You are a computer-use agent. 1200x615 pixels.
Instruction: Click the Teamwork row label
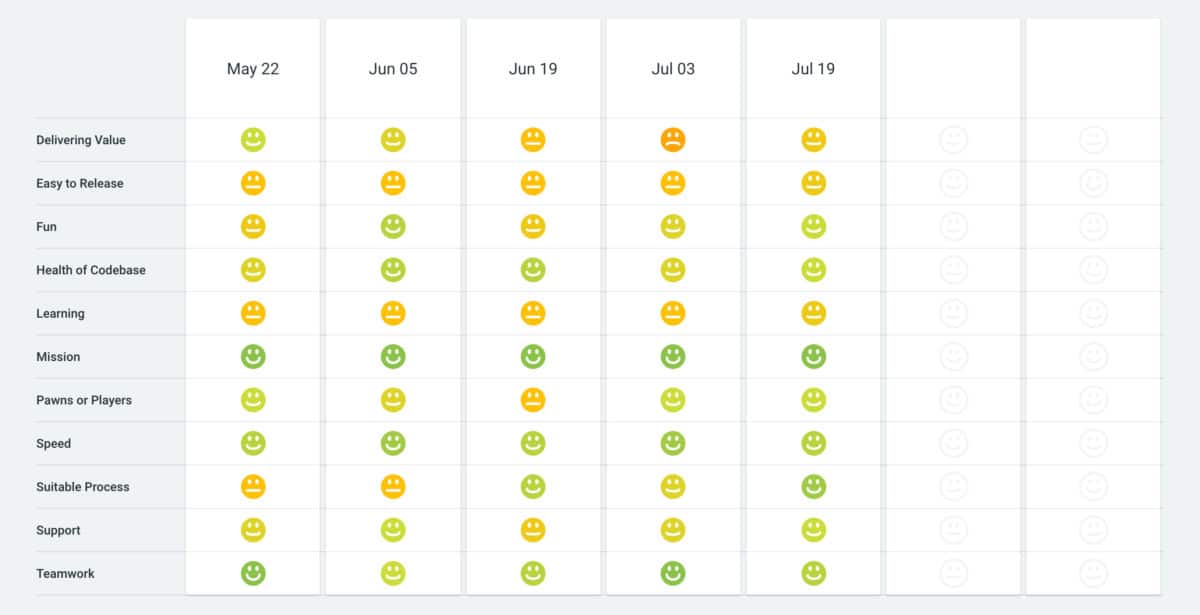66,574
